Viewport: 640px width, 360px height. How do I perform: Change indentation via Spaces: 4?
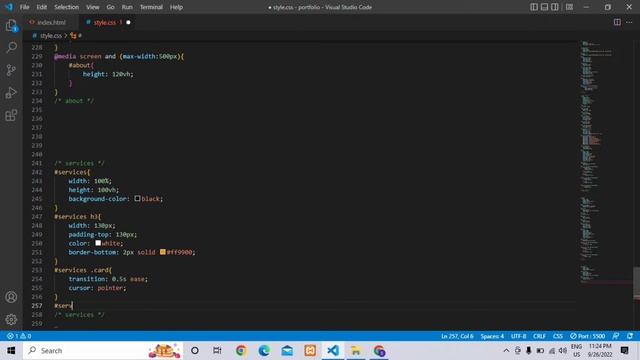pyautogui.click(x=492, y=336)
